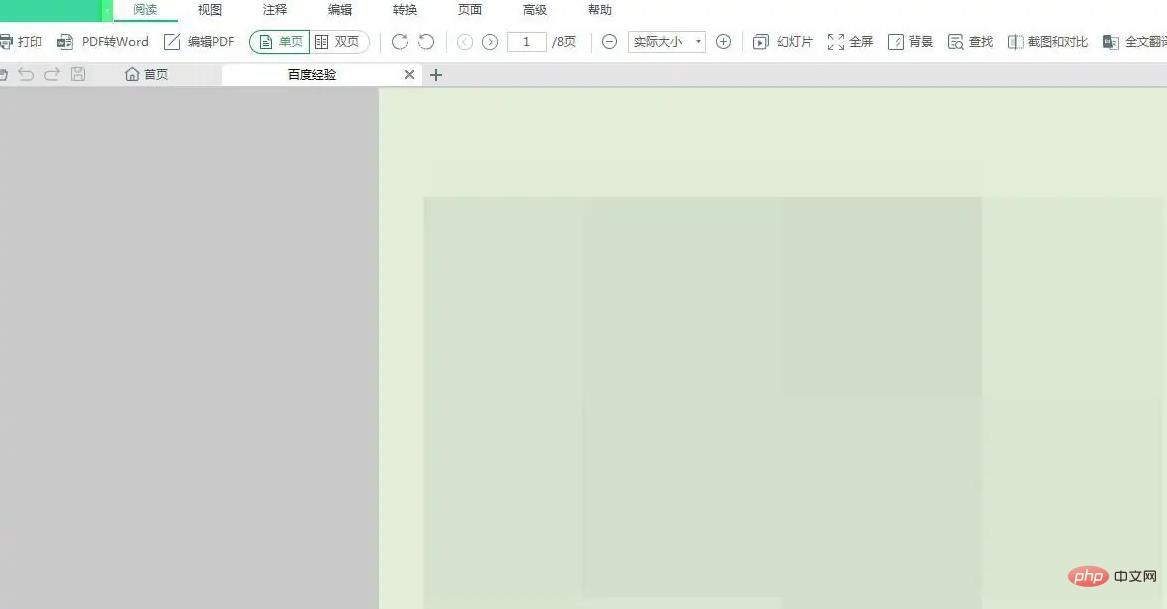Close the 百度经验 document tab

tap(409, 74)
